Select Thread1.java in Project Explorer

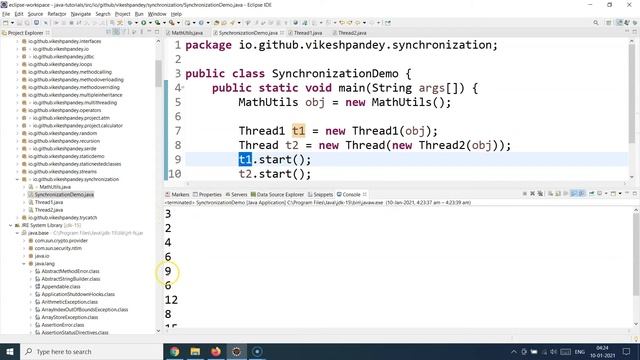(x=49, y=202)
